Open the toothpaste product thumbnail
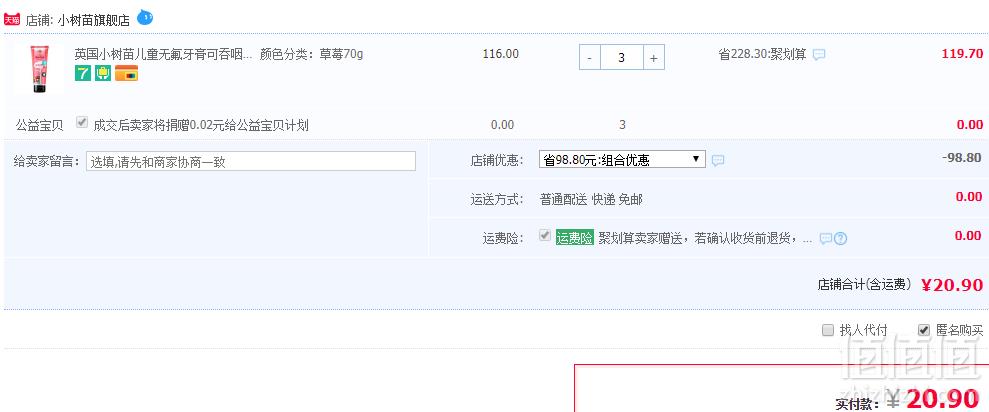Image resolution: width=989 pixels, height=412 pixels. [x=38, y=69]
